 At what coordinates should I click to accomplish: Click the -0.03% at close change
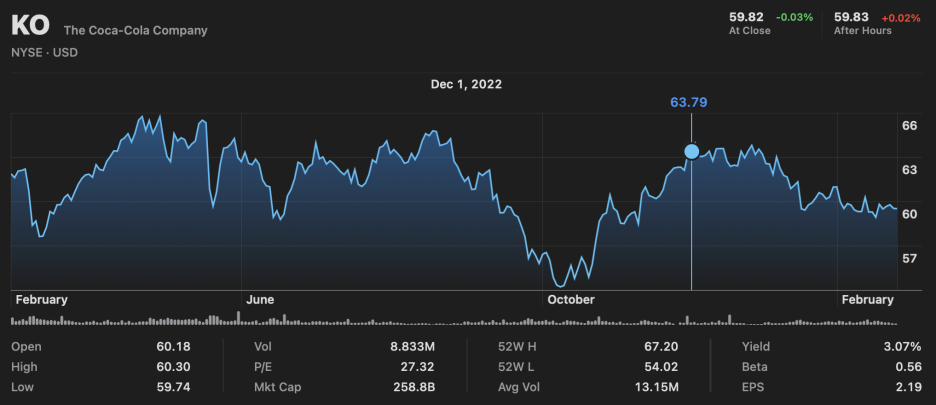click(795, 17)
